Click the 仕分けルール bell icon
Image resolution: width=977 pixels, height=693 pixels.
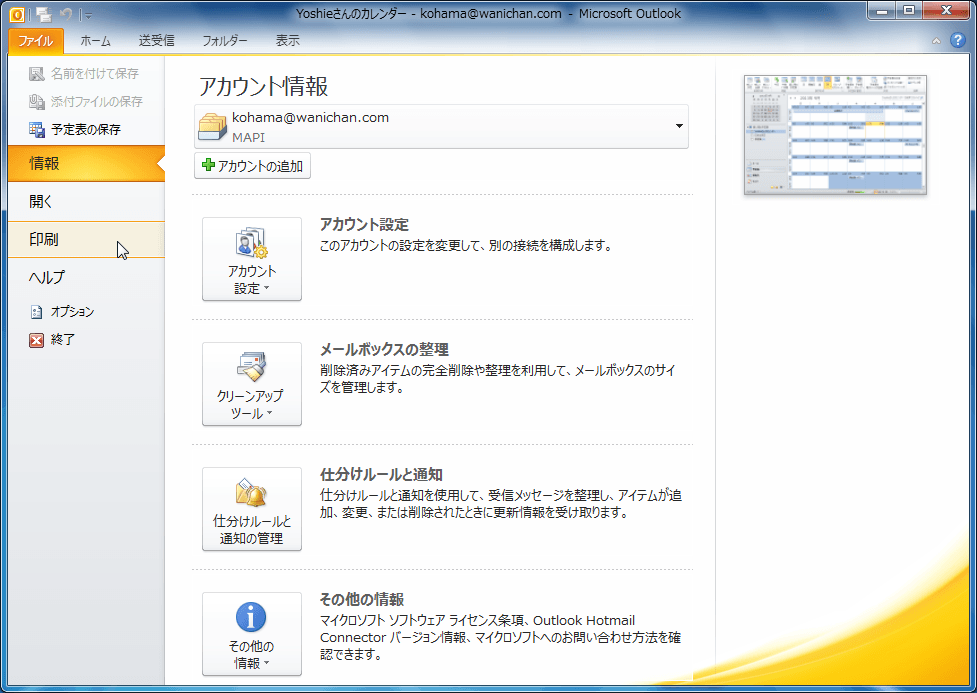click(252, 492)
